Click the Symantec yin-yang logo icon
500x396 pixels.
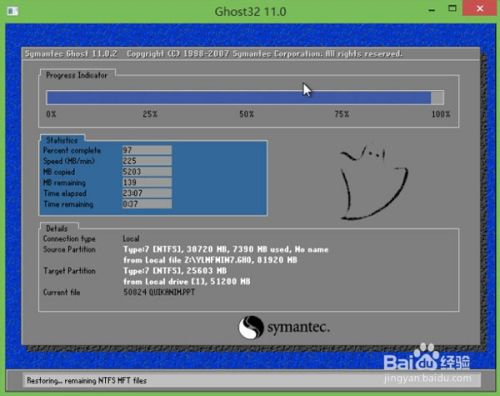(x=251, y=327)
